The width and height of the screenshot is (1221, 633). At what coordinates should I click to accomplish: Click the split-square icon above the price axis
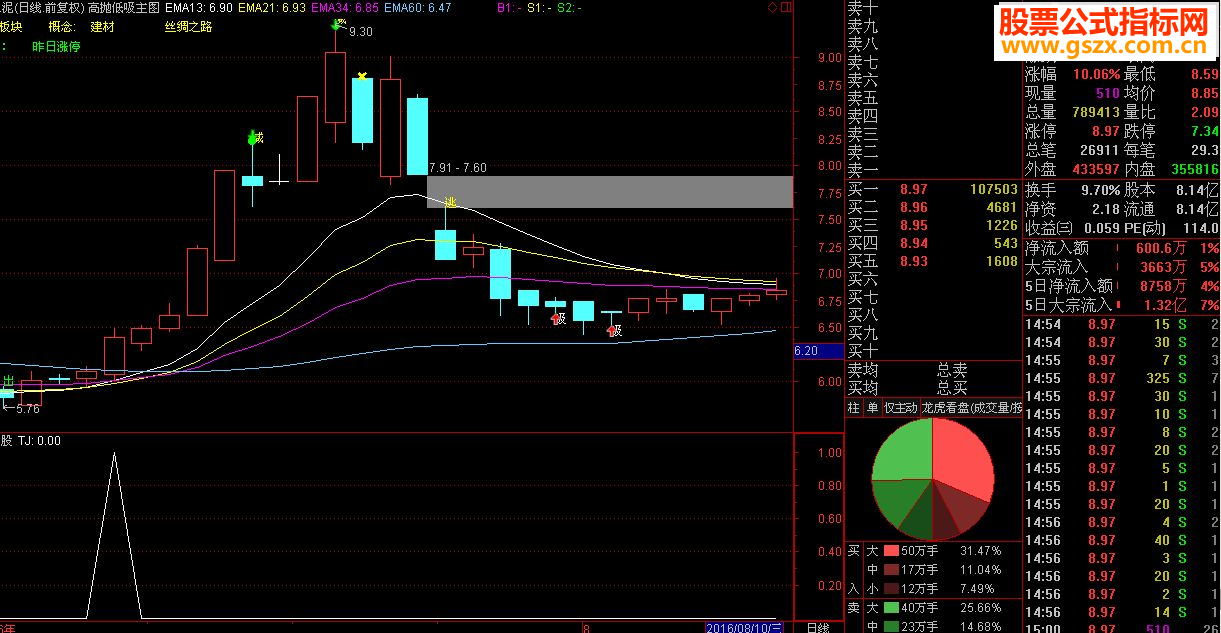(785, 7)
